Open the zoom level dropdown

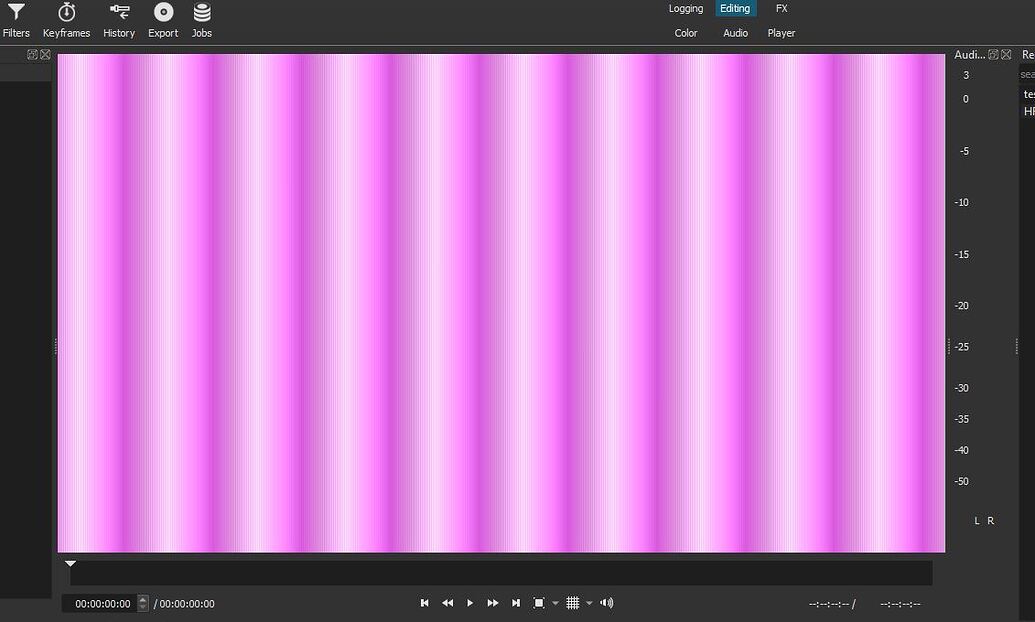click(556, 603)
